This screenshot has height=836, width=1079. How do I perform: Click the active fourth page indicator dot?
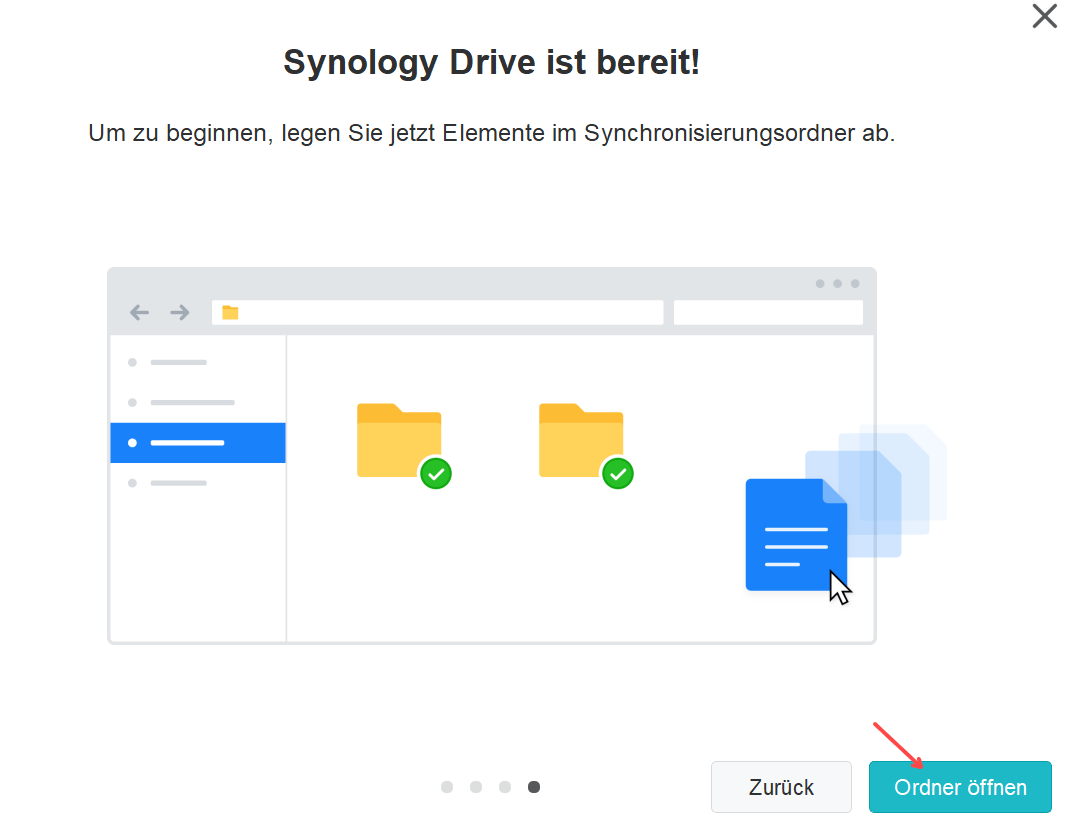point(534,787)
